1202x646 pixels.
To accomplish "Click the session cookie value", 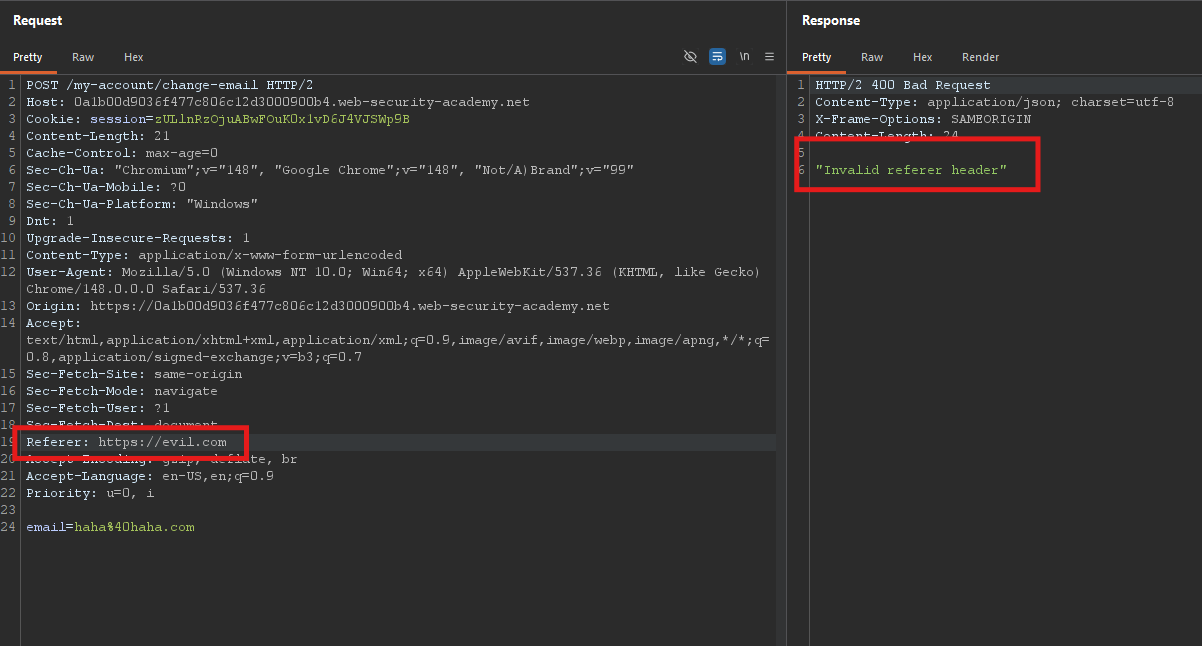I will 281,119.
